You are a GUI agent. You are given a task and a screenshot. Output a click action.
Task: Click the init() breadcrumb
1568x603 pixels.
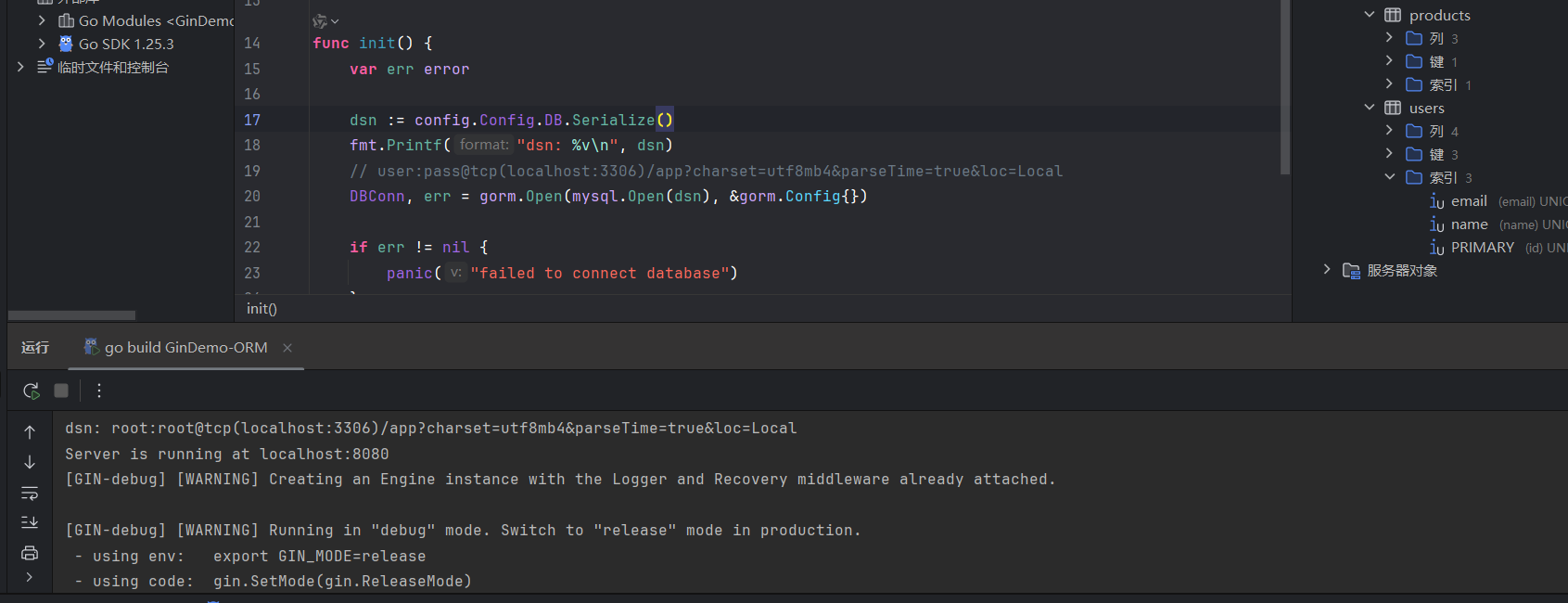coord(261,309)
